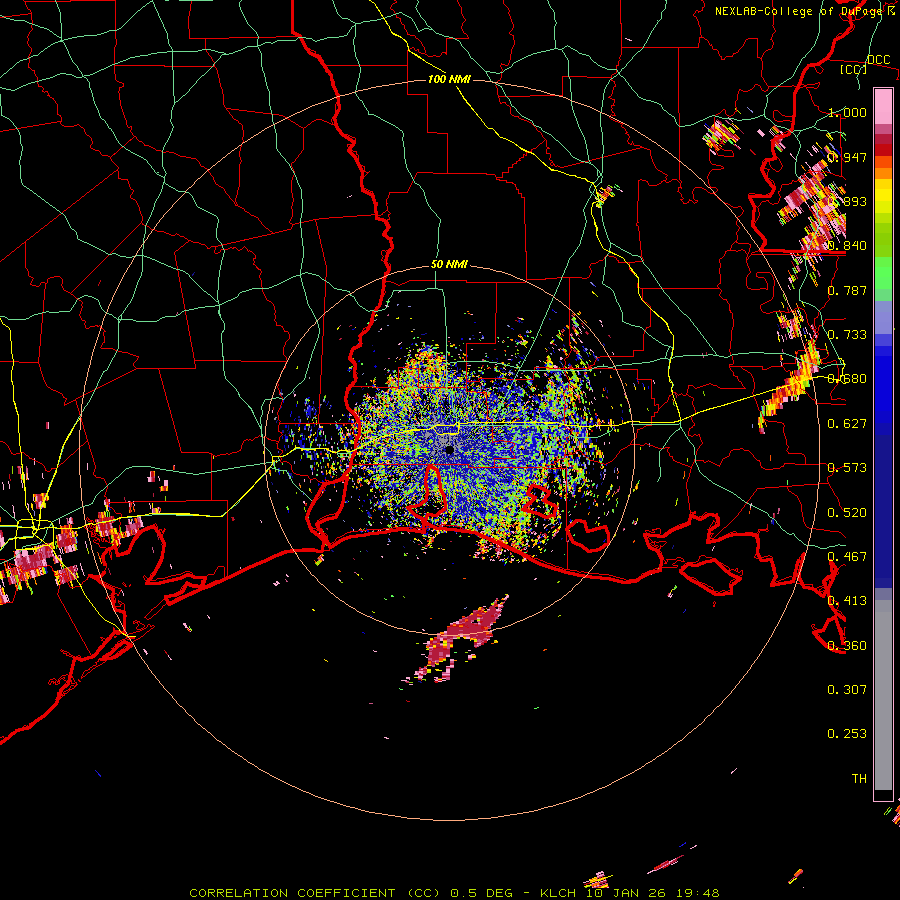Click the 0.733 legend value
Image resolution: width=900 pixels, height=900 pixels.
847,334
